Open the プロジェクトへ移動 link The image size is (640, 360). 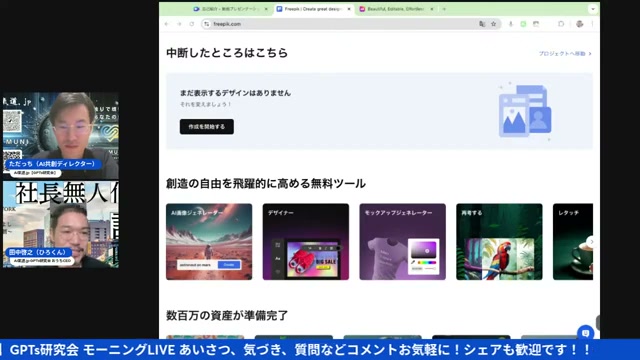click(565, 53)
